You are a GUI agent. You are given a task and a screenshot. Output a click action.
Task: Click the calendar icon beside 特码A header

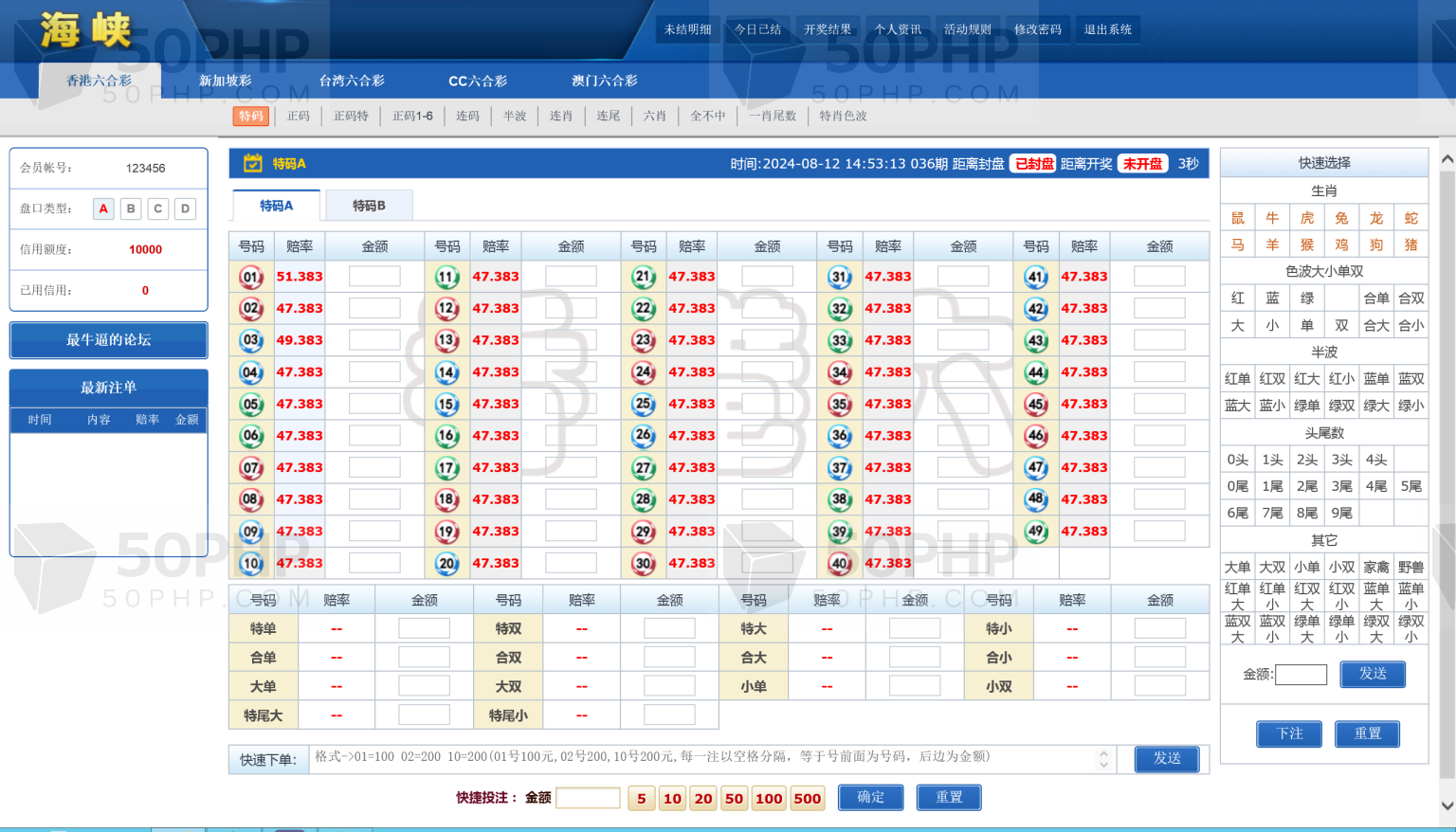point(253,163)
